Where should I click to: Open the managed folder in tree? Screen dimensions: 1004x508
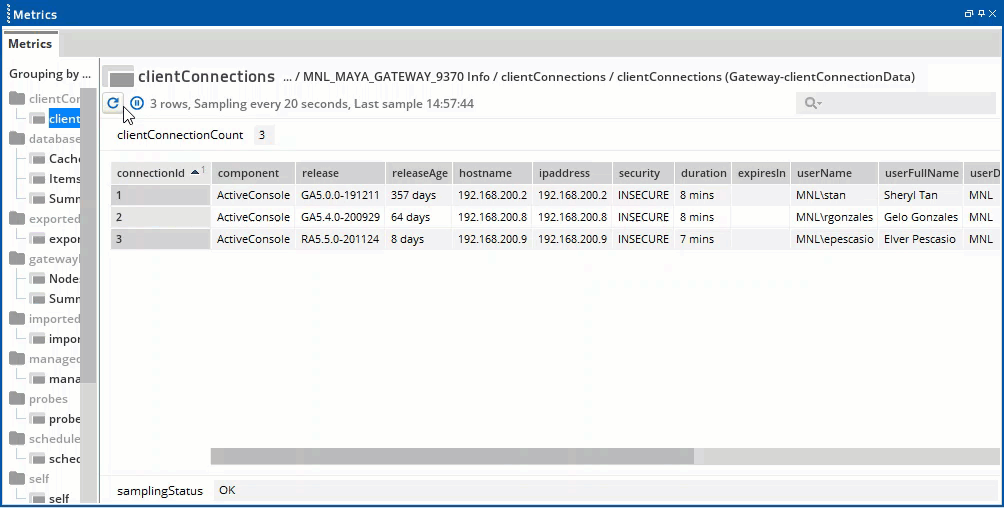point(45,359)
